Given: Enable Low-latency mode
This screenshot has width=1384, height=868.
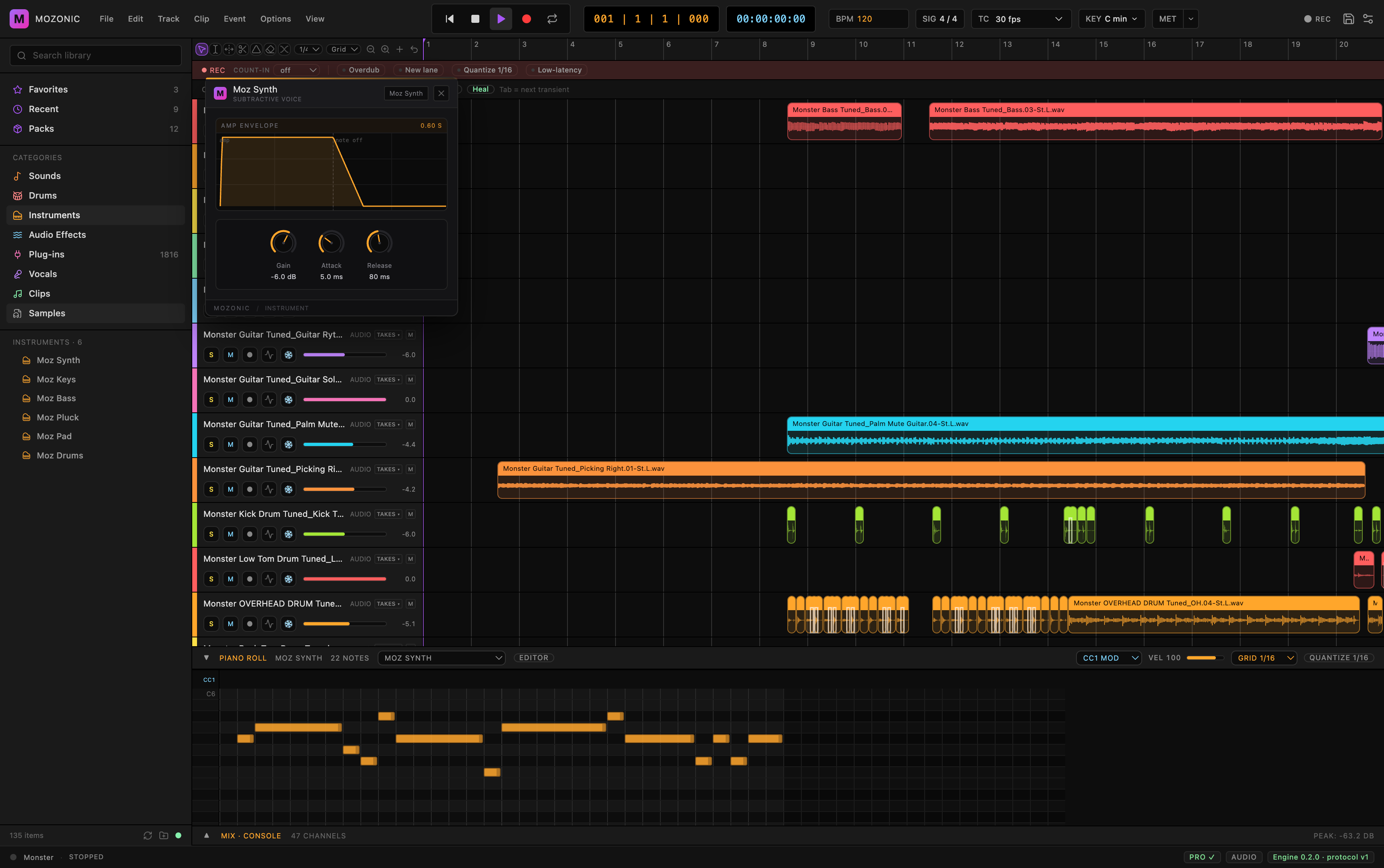Looking at the screenshot, I should (556, 70).
